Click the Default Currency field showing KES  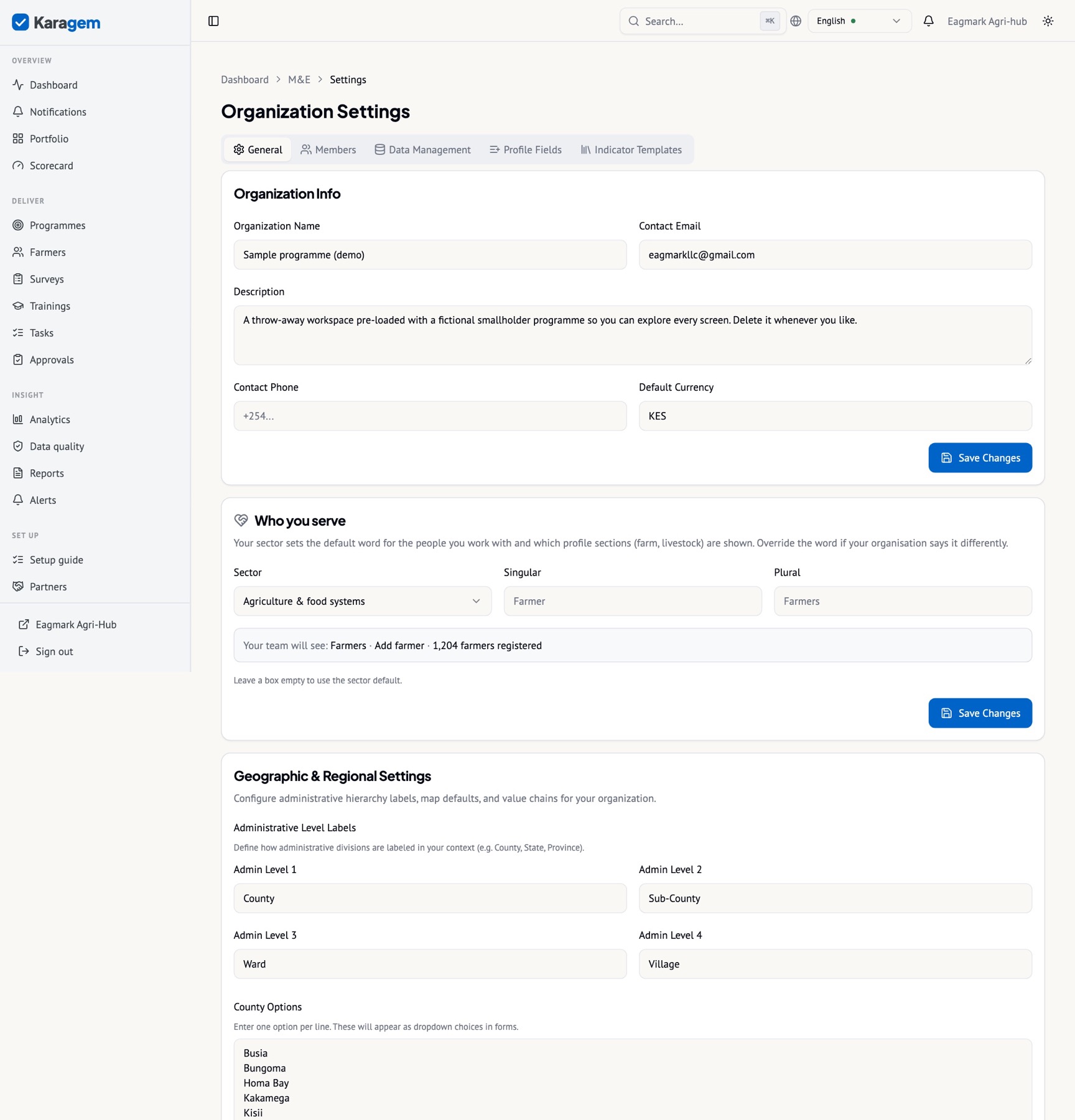[x=835, y=416]
